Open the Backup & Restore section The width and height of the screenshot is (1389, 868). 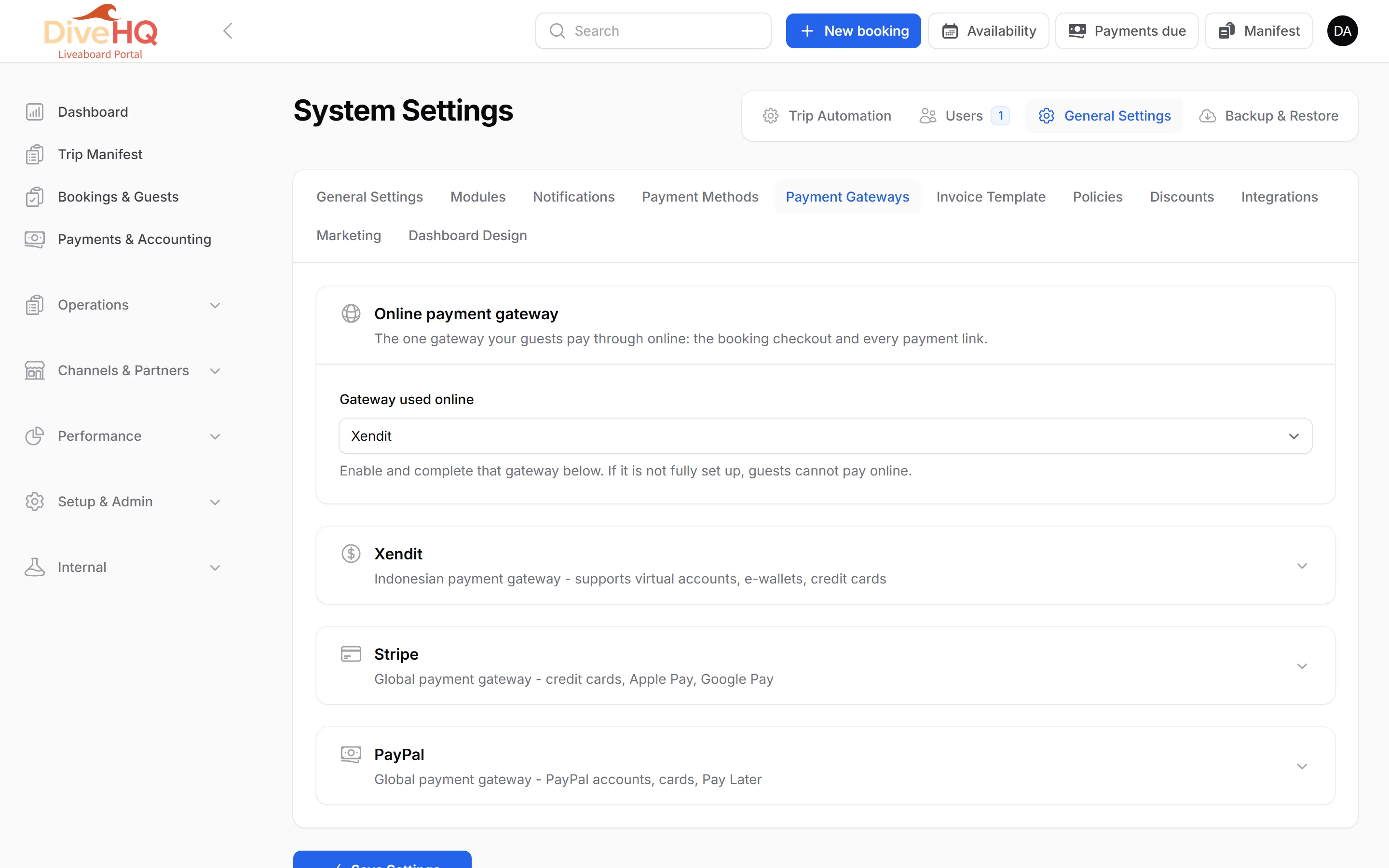pos(1268,116)
